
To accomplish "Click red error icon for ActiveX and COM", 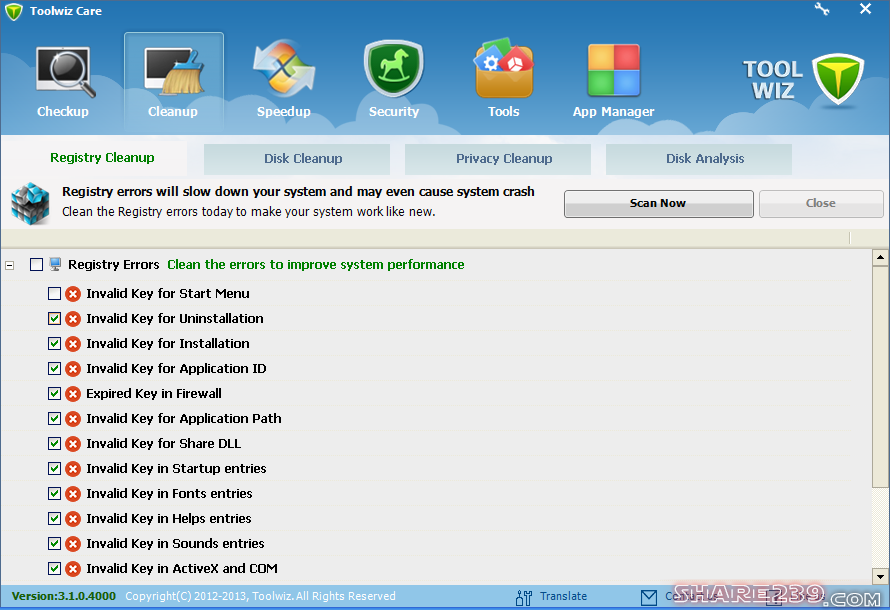I will pyautogui.click(x=73, y=569).
